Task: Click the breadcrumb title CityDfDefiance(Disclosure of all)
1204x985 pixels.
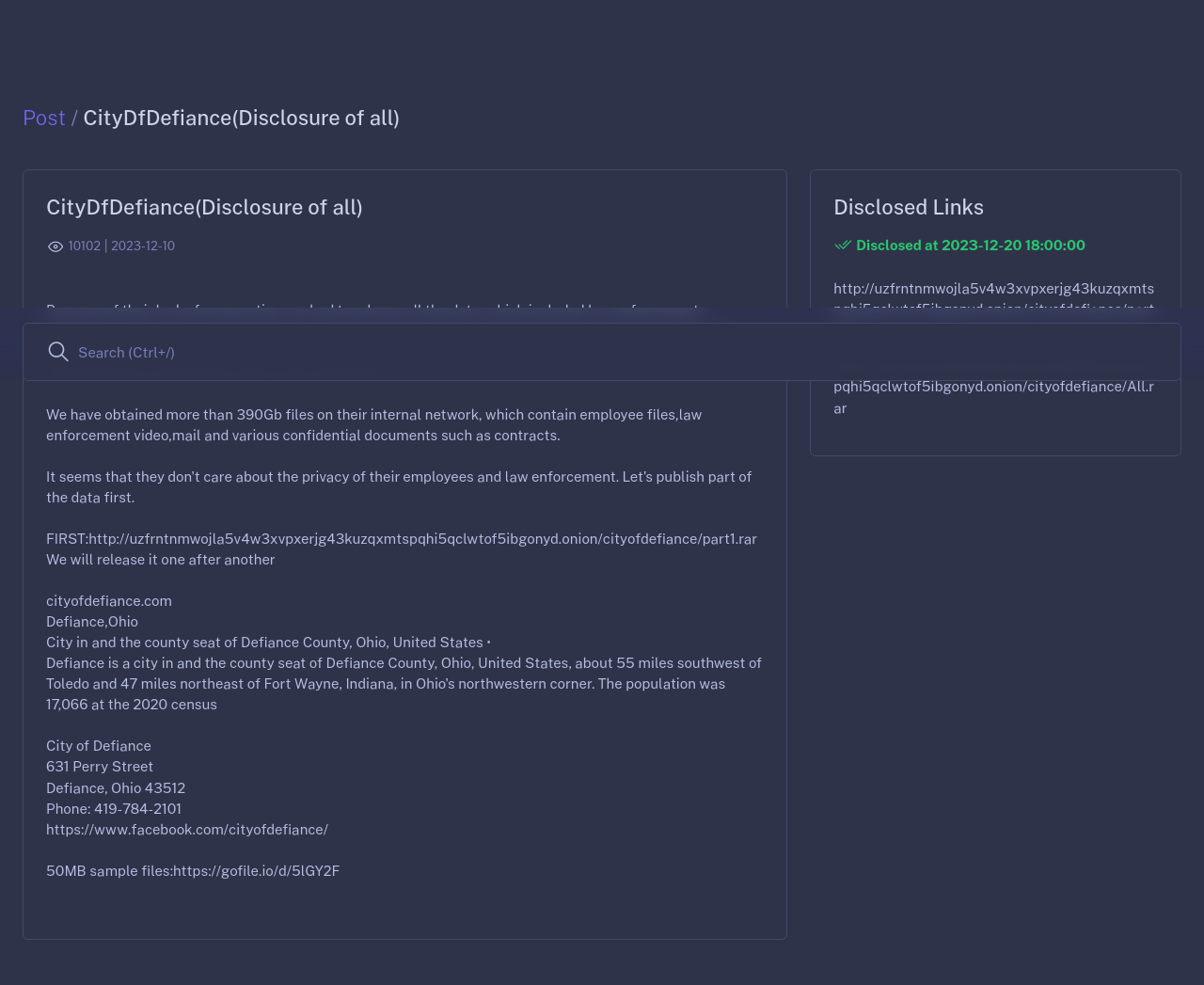Action: tap(241, 118)
